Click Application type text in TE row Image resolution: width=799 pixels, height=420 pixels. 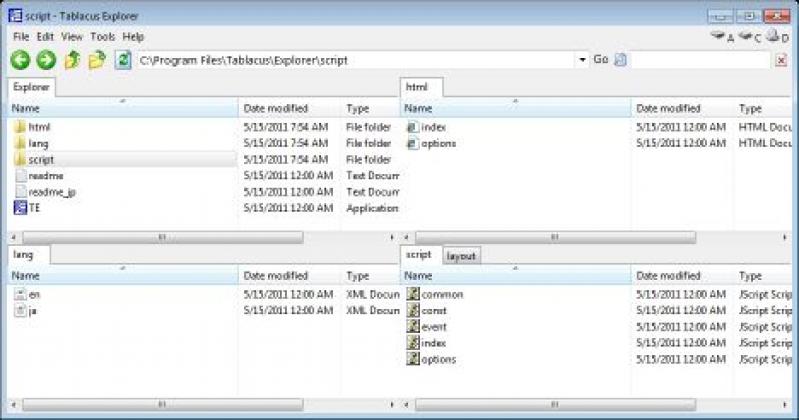(x=372, y=208)
